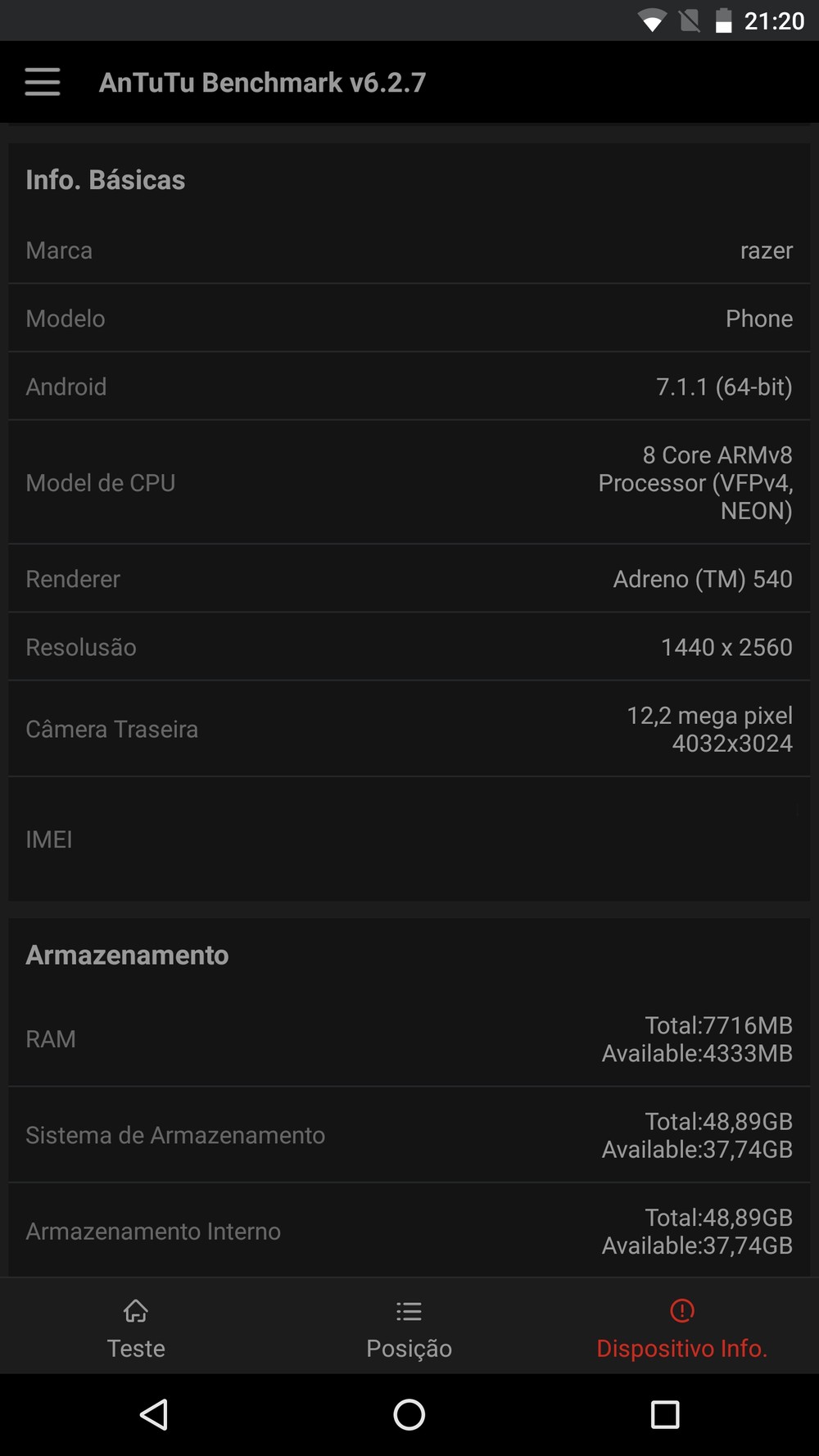Select the Model de CPU row

[x=409, y=483]
